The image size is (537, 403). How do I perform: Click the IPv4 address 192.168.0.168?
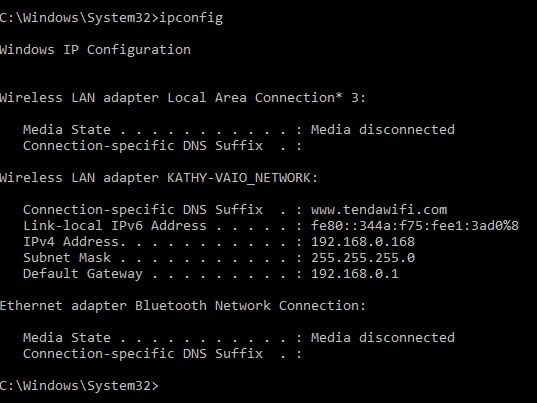(x=363, y=242)
